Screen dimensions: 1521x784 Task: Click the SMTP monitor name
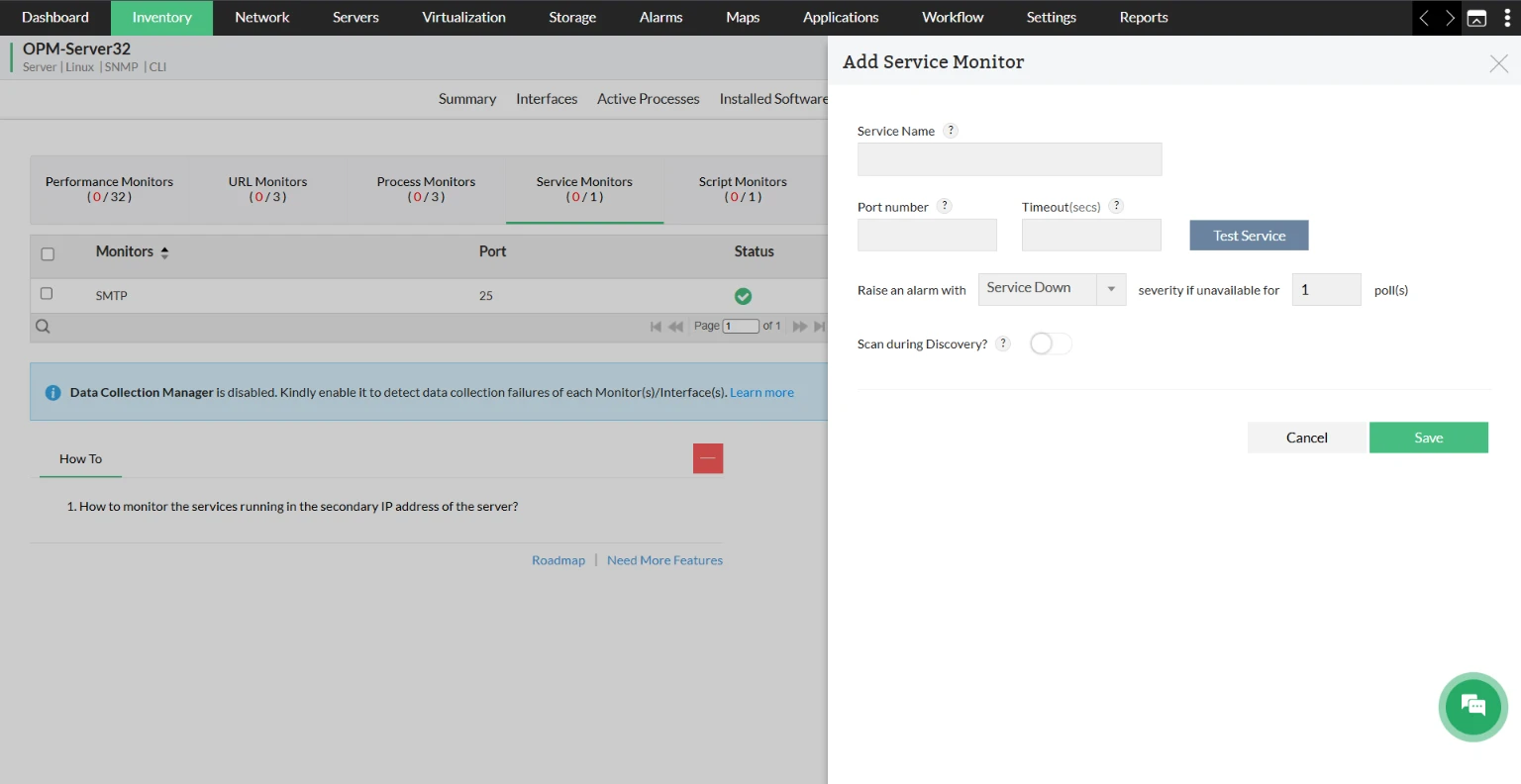pos(112,296)
